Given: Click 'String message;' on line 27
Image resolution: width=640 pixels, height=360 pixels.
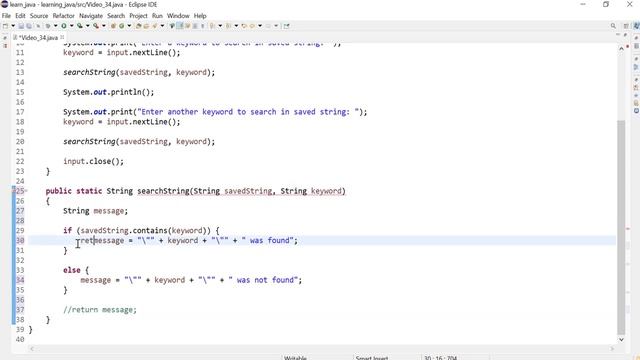Looking at the screenshot, I should (95, 211).
